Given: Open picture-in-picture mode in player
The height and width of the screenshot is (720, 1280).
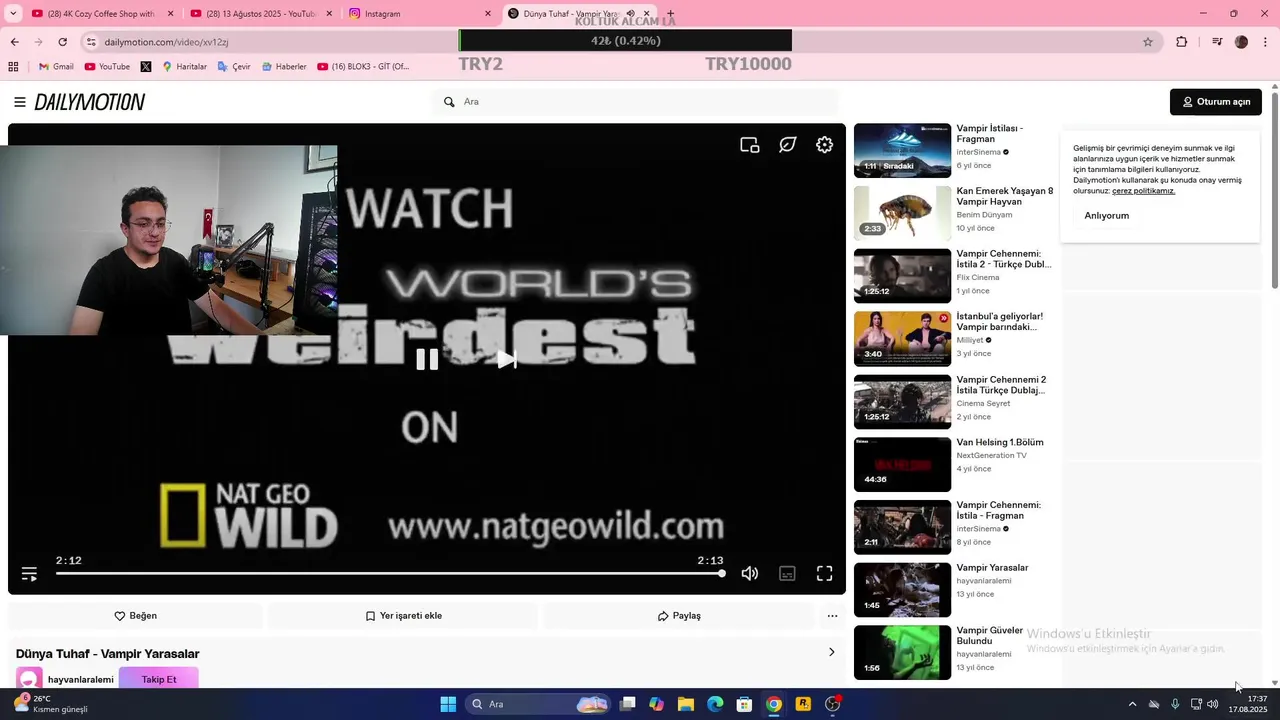Looking at the screenshot, I should pyautogui.click(x=750, y=145).
